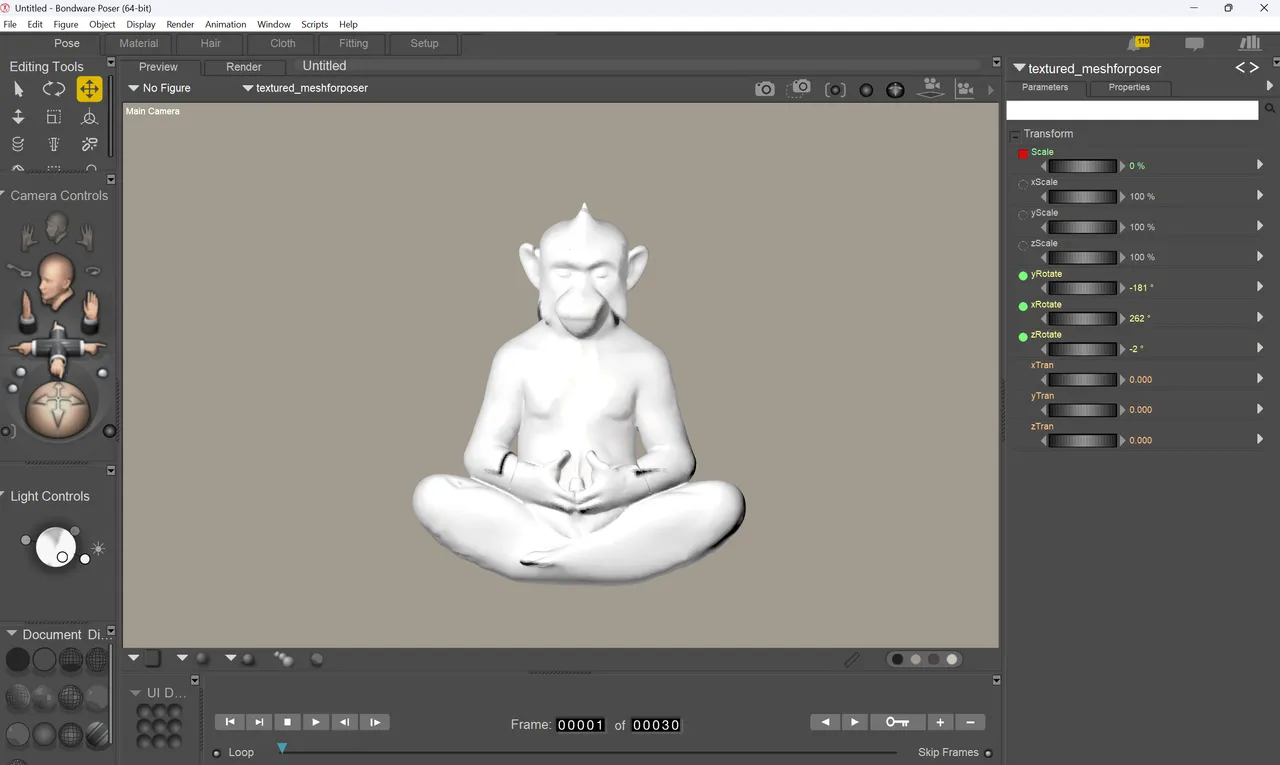Toggle the yRotate green animation indicator
The height and width of the screenshot is (765, 1280).
pyautogui.click(x=1023, y=275)
